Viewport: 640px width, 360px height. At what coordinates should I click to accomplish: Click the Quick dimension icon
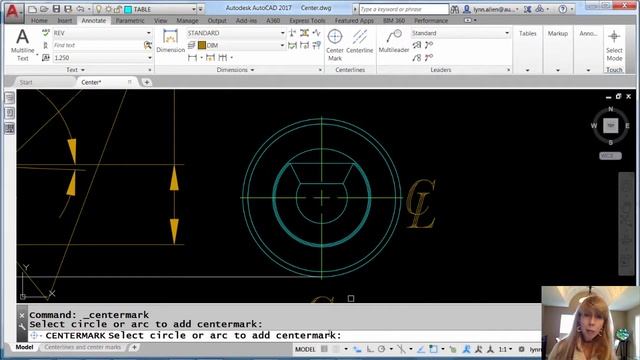point(210,58)
